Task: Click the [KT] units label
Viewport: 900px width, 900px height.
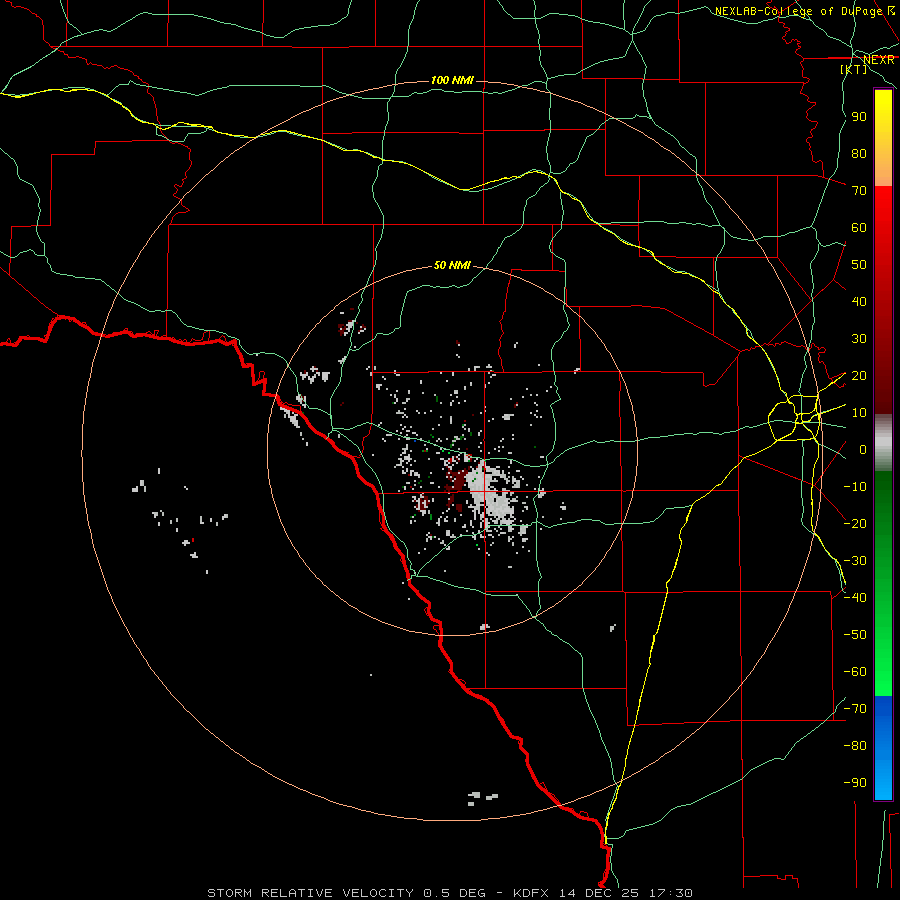Action: [x=854, y=69]
